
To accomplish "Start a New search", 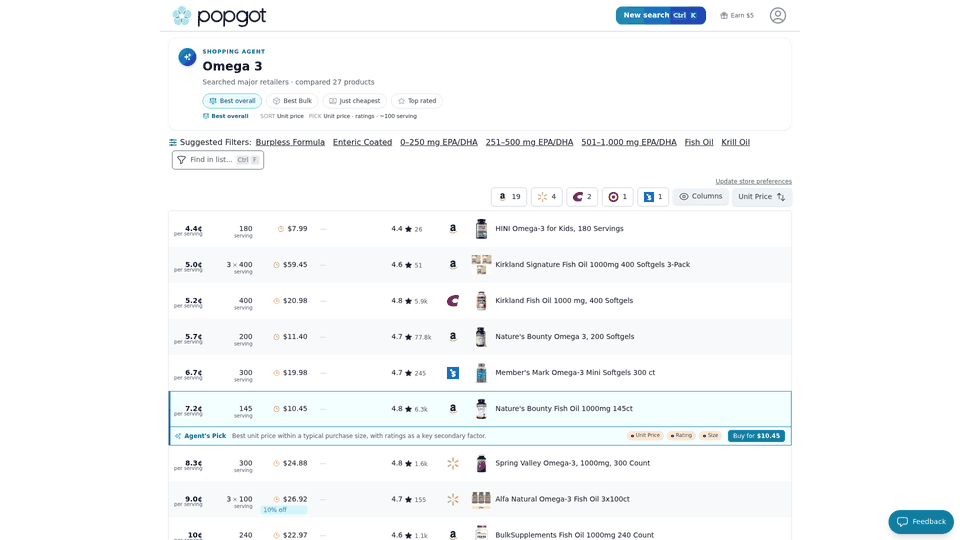I will (x=661, y=15).
